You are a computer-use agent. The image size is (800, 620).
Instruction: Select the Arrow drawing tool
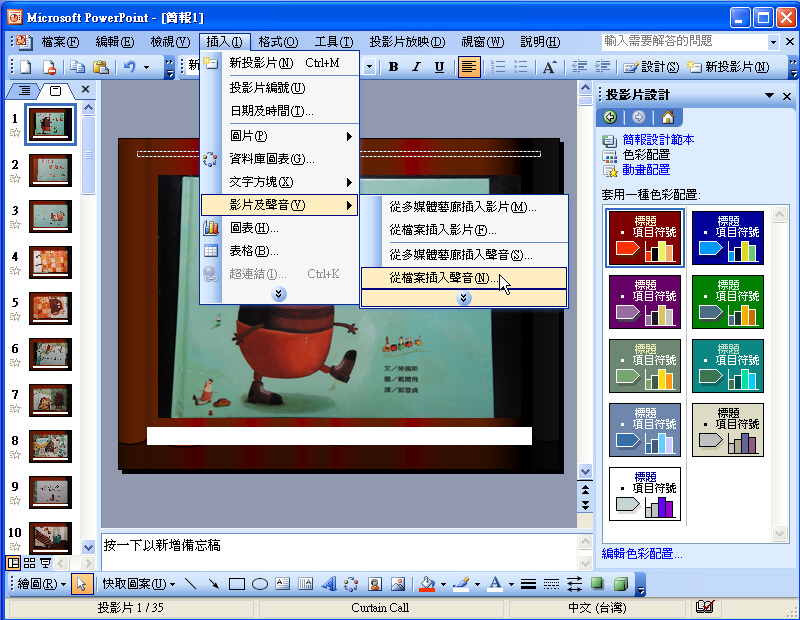click(213, 583)
